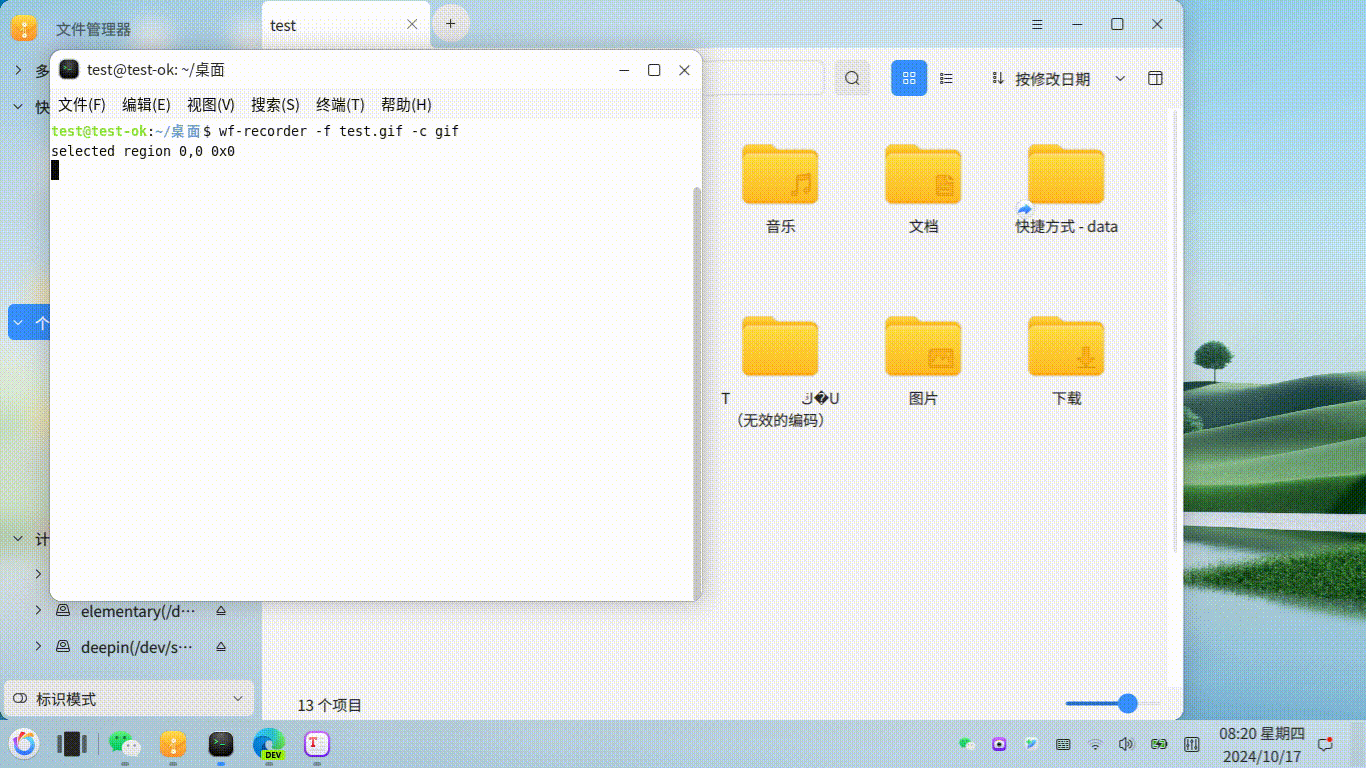
Task: Open the terminal 搜索(S) menu
Action: tap(275, 104)
